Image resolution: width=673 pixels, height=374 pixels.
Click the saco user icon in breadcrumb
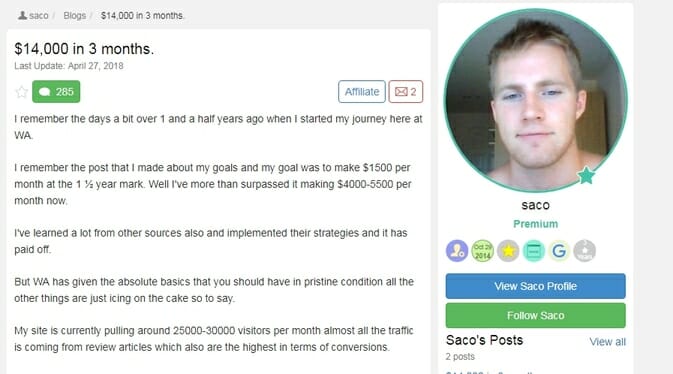pyautogui.click(x=22, y=15)
